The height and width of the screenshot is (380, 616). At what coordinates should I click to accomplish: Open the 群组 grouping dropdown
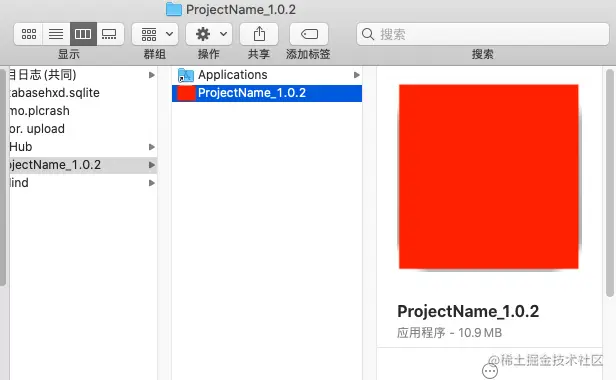(x=155, y=34)
